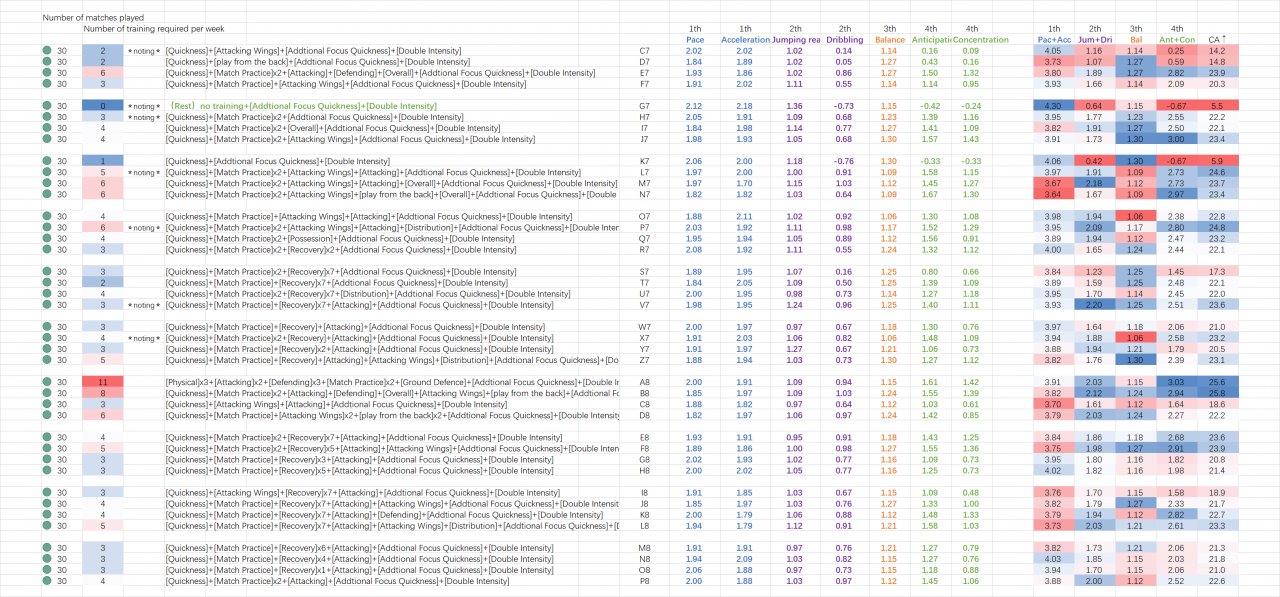Click the 'Acceleration' column header
Screen dimensions: 1280x597
coord(745,39)
